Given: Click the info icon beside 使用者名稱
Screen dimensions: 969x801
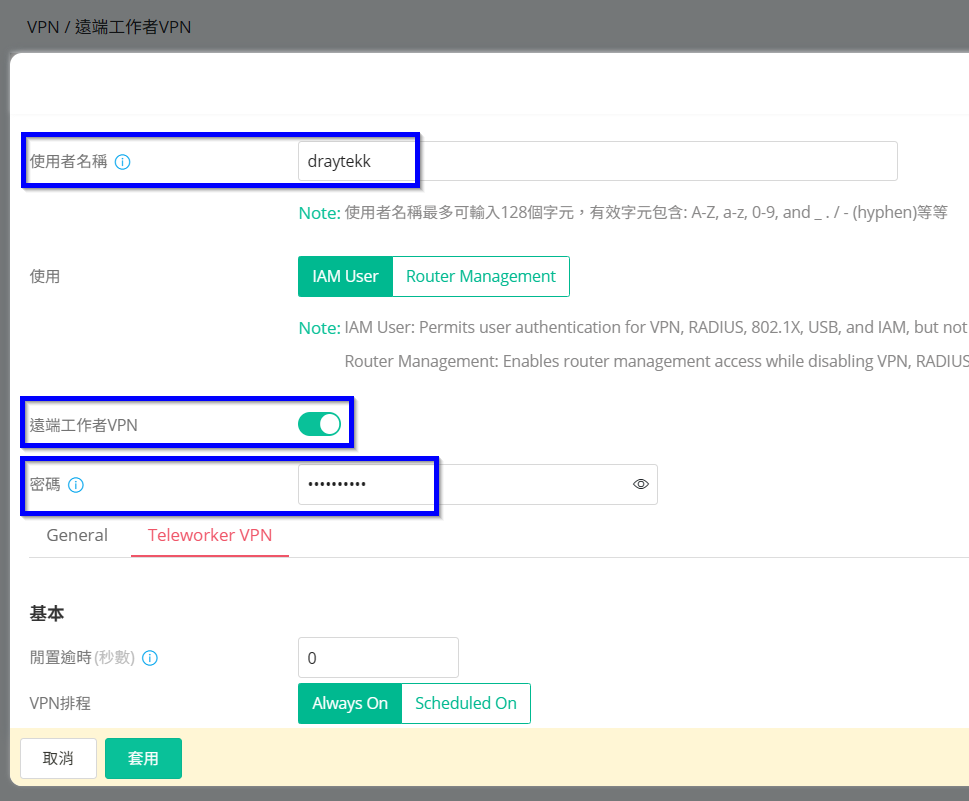Looking at the screenshot, I should (x=123, y=161).
